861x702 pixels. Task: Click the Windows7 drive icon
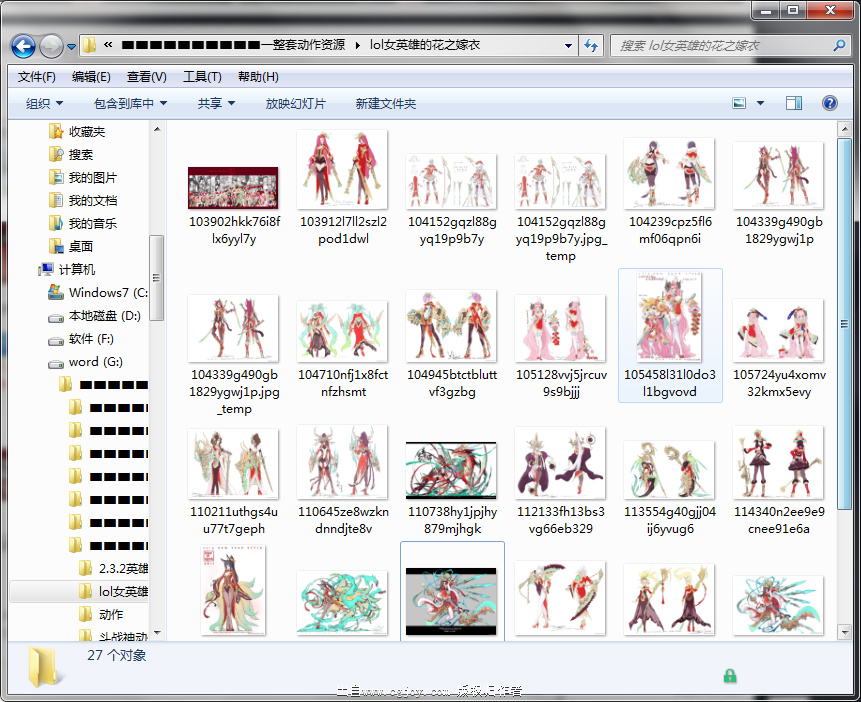55,293
